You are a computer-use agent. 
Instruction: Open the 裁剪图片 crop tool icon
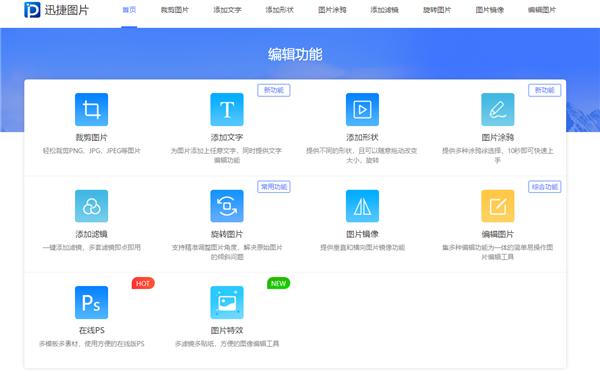(91, 109)
